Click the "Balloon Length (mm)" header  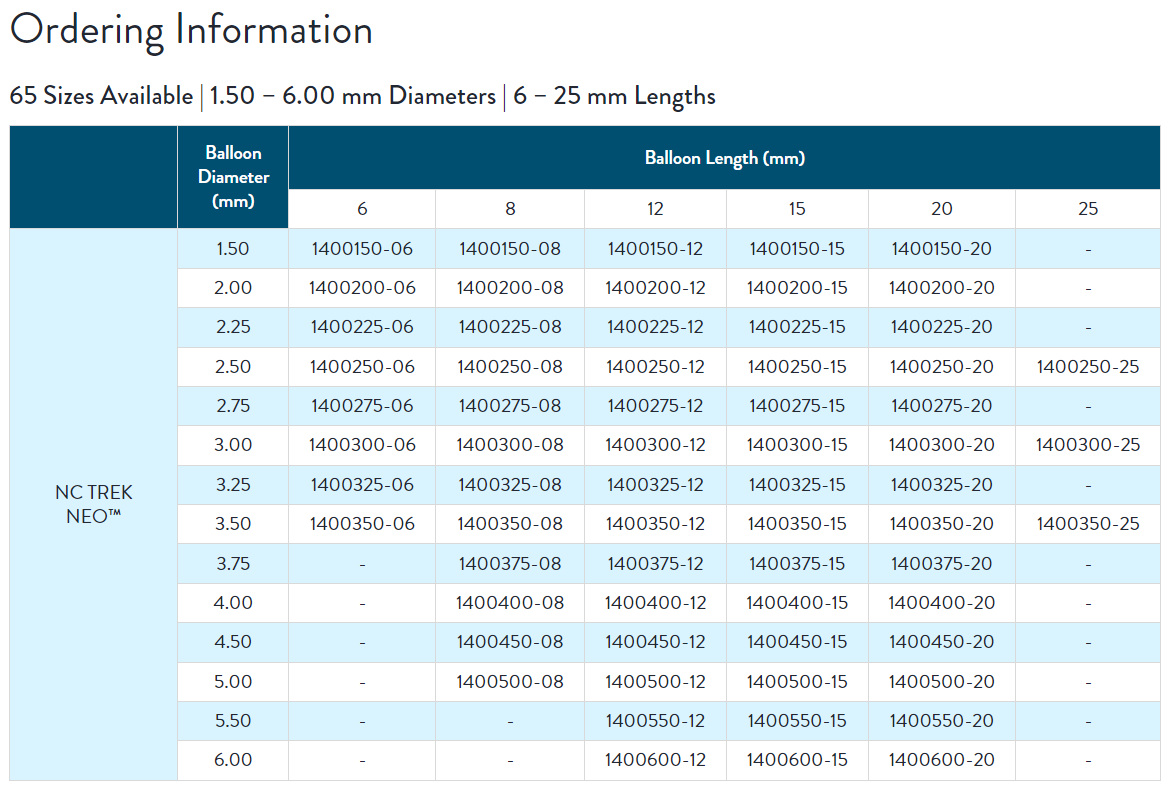coord(725,158)
